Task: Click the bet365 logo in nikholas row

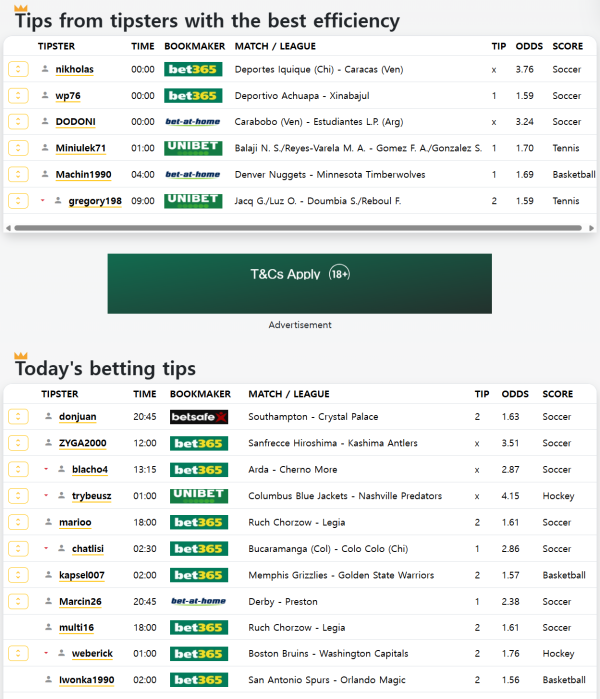Action: coord(192,69)
